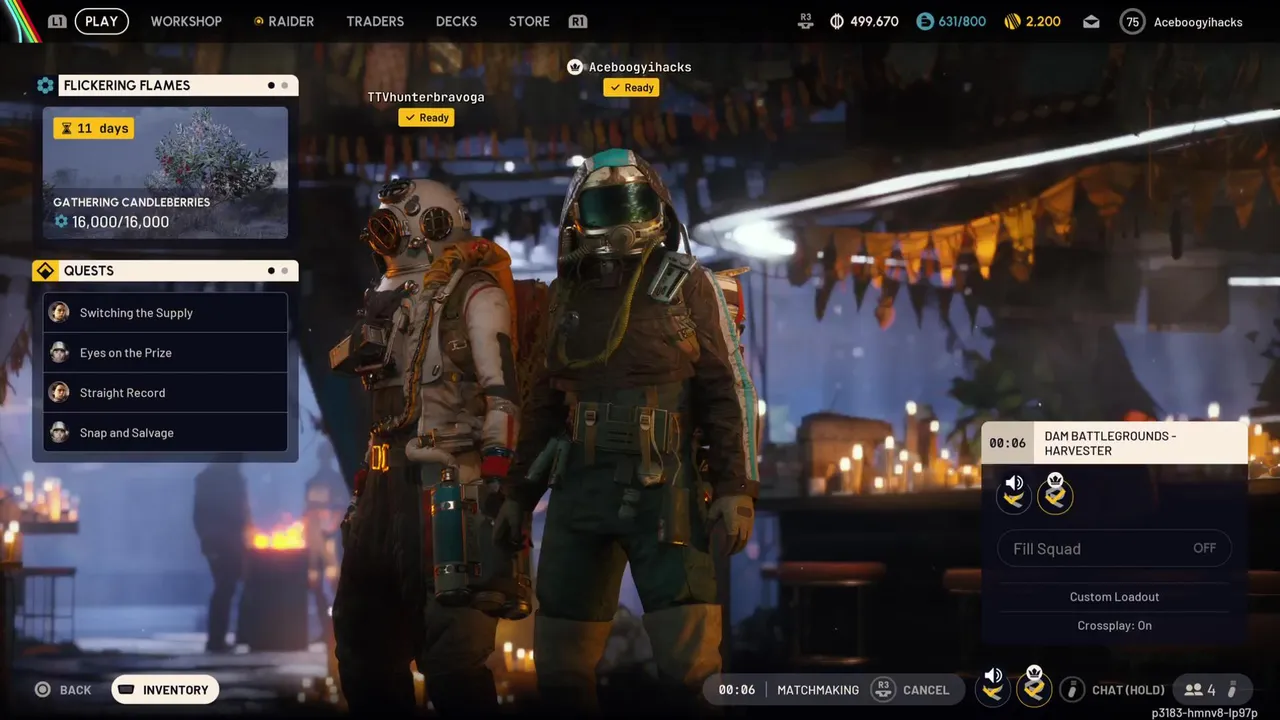Click the blue token icon beside 631/800
Screen dimensions: 1280x720
point(925,21)
